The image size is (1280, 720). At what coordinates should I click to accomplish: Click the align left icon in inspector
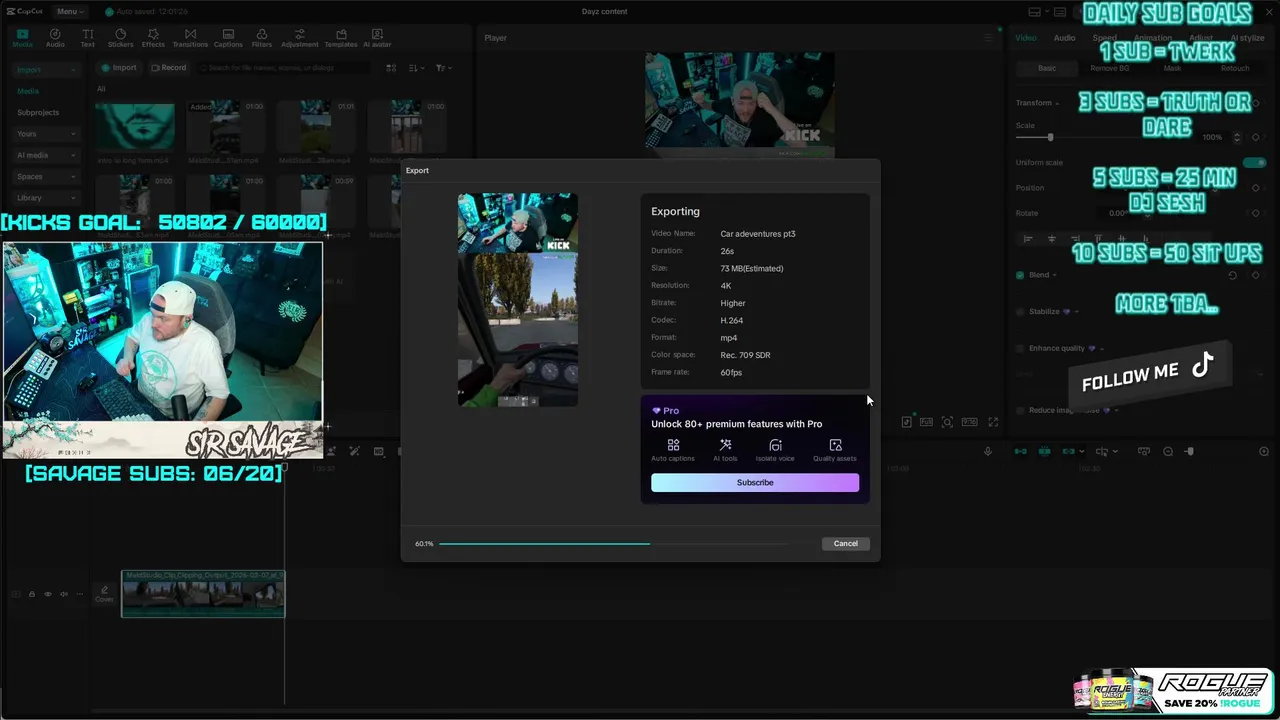1028,239
